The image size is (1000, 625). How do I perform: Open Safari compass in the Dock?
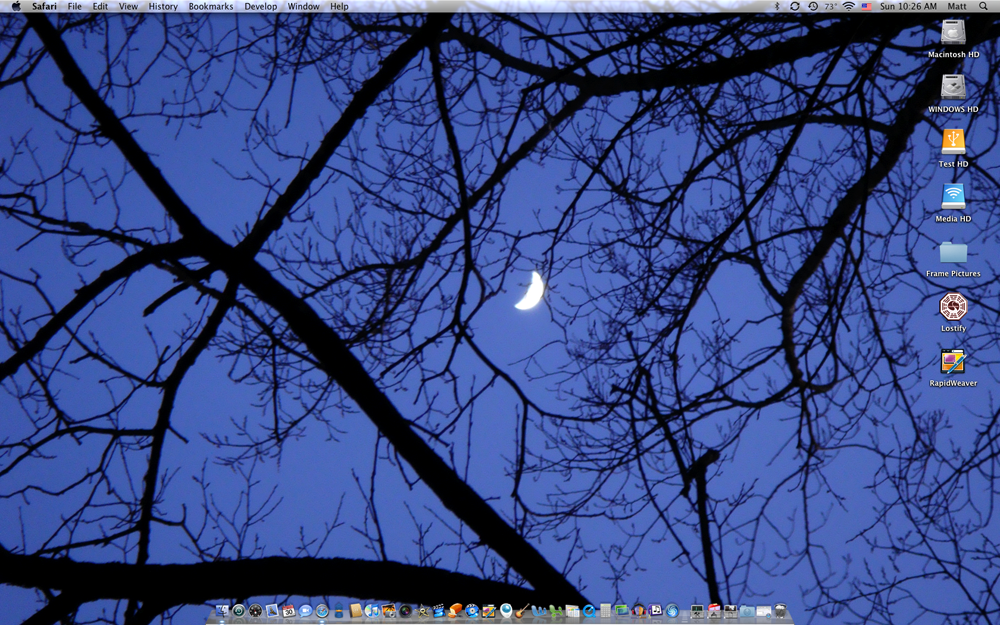tap(322, 611)
